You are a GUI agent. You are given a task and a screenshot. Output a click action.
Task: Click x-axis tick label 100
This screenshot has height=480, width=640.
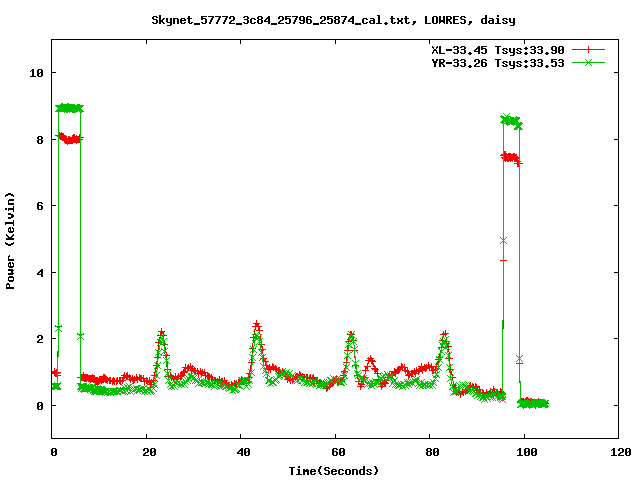coord(527,452)
